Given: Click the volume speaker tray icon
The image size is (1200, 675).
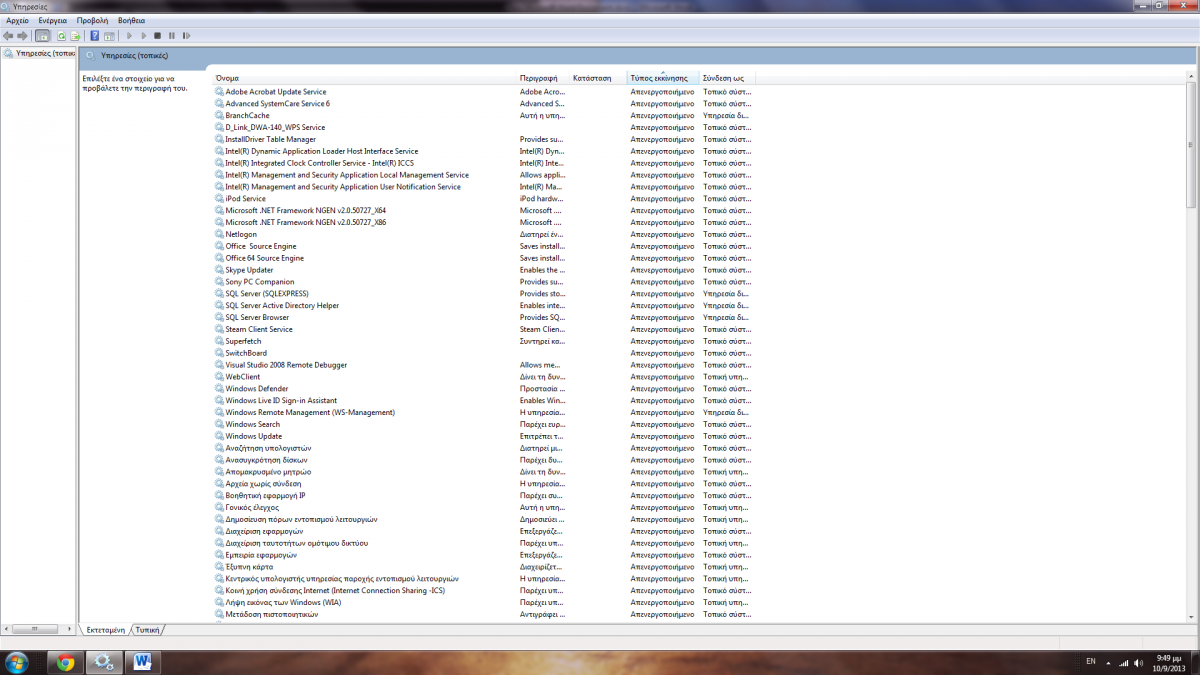Looking at the screenshot, I should click(x=1137, y=662).
